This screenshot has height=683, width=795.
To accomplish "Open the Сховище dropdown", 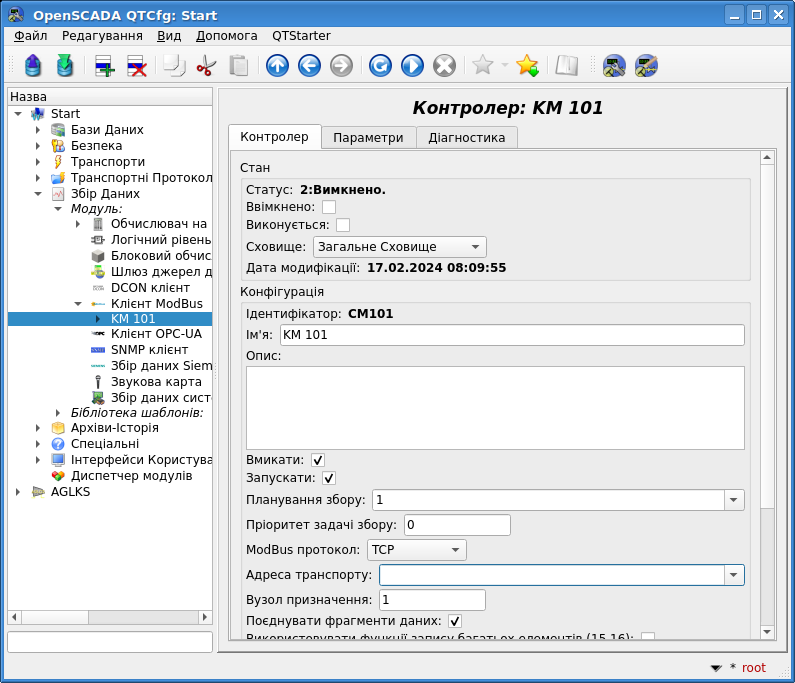I will 399,247.
